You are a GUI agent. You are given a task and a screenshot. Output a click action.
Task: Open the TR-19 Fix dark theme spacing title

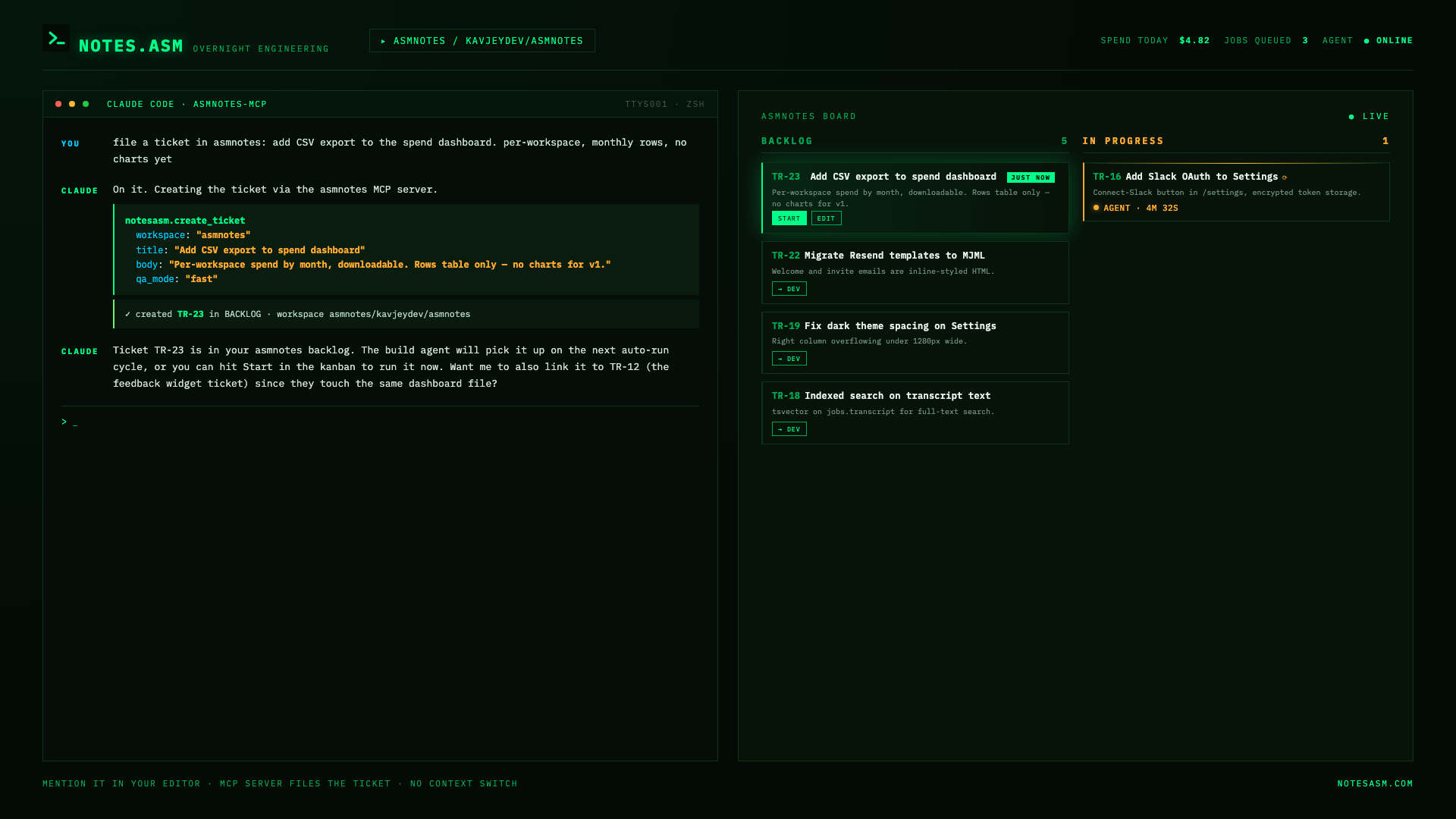(900, 326)
